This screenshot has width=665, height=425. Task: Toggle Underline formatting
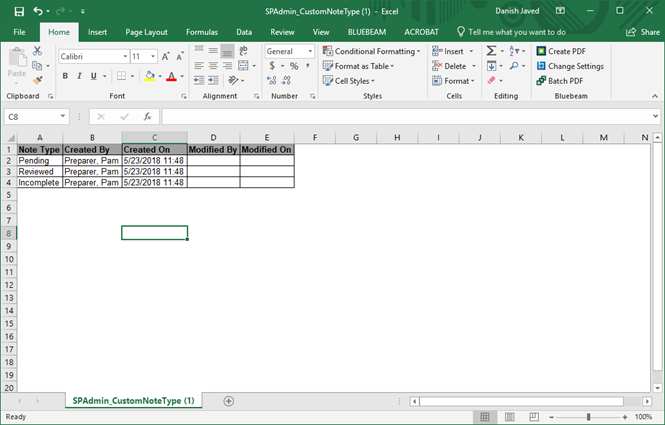pos(93,76)
